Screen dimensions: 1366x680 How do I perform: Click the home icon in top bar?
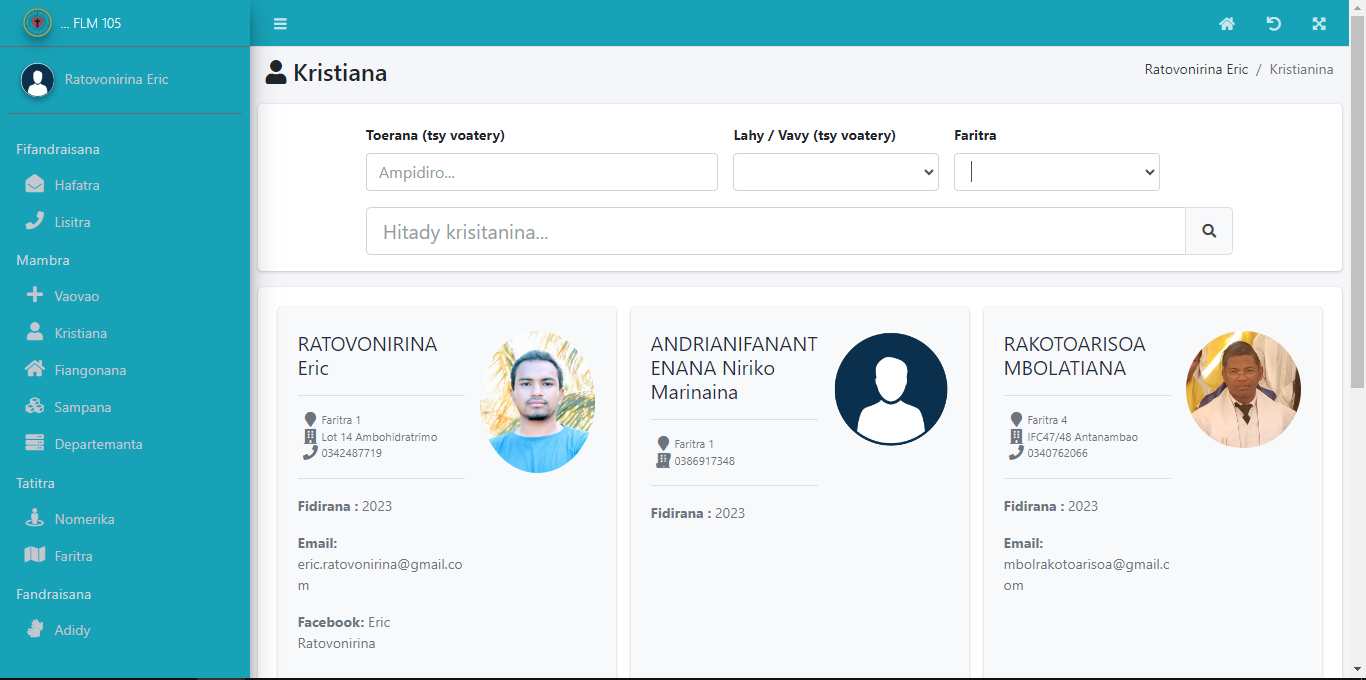click(x=1227, y=24)
